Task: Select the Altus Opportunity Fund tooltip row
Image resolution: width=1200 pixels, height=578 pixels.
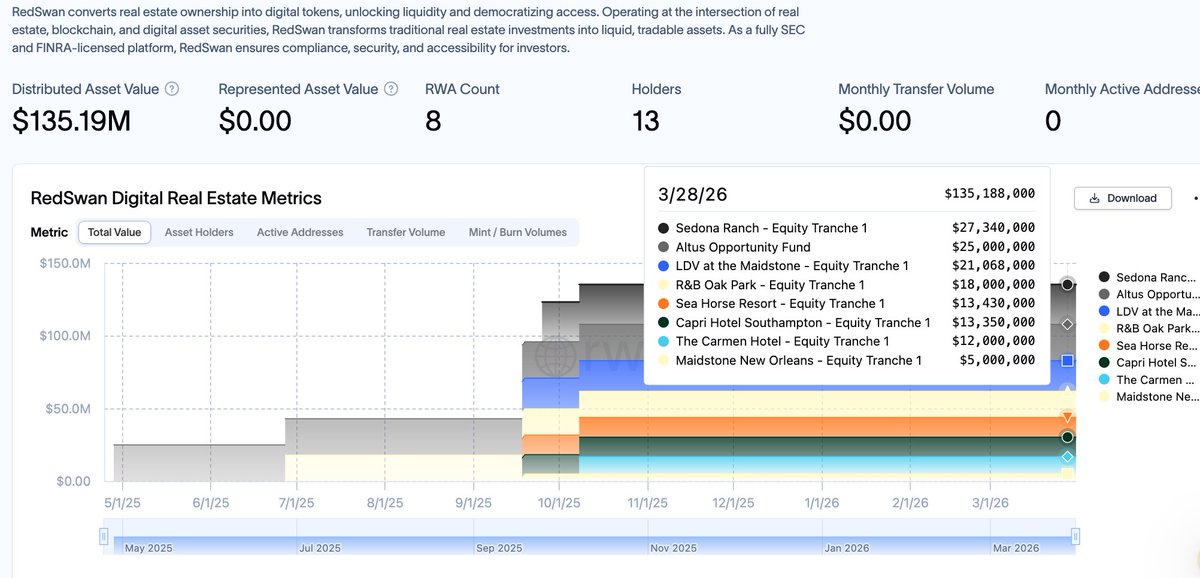Action: [x=847, y=247]
